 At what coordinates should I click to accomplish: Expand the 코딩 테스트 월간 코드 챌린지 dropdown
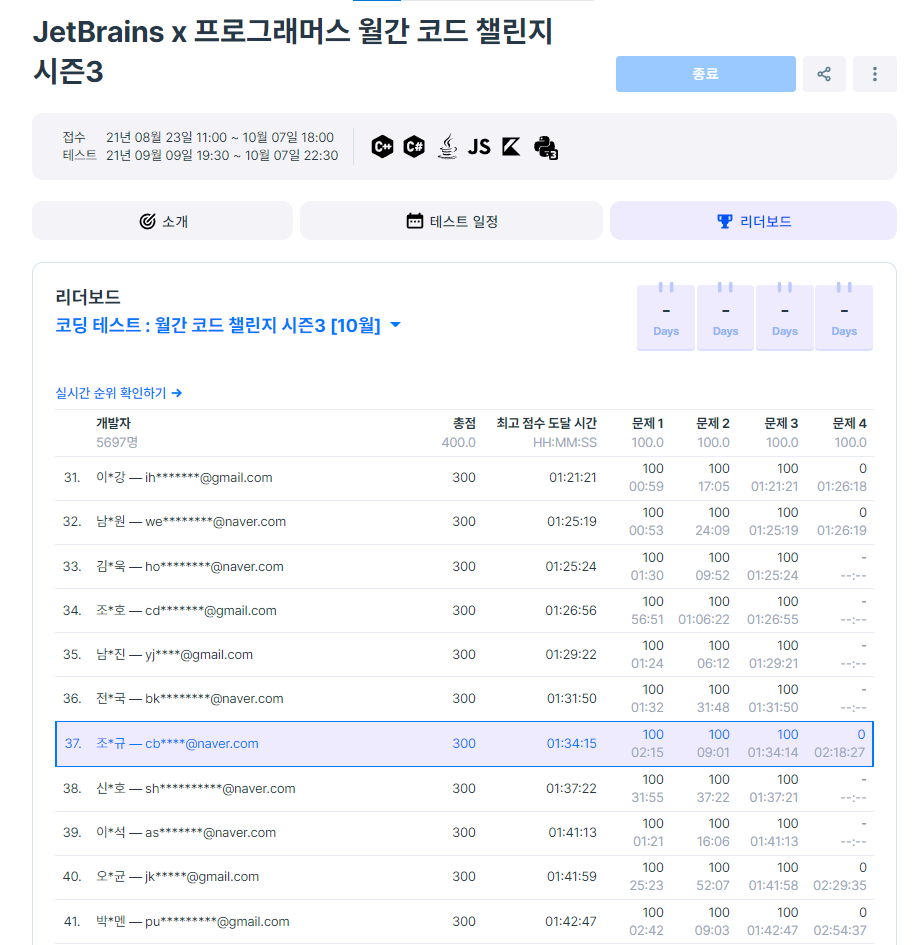tap(228, 325)
